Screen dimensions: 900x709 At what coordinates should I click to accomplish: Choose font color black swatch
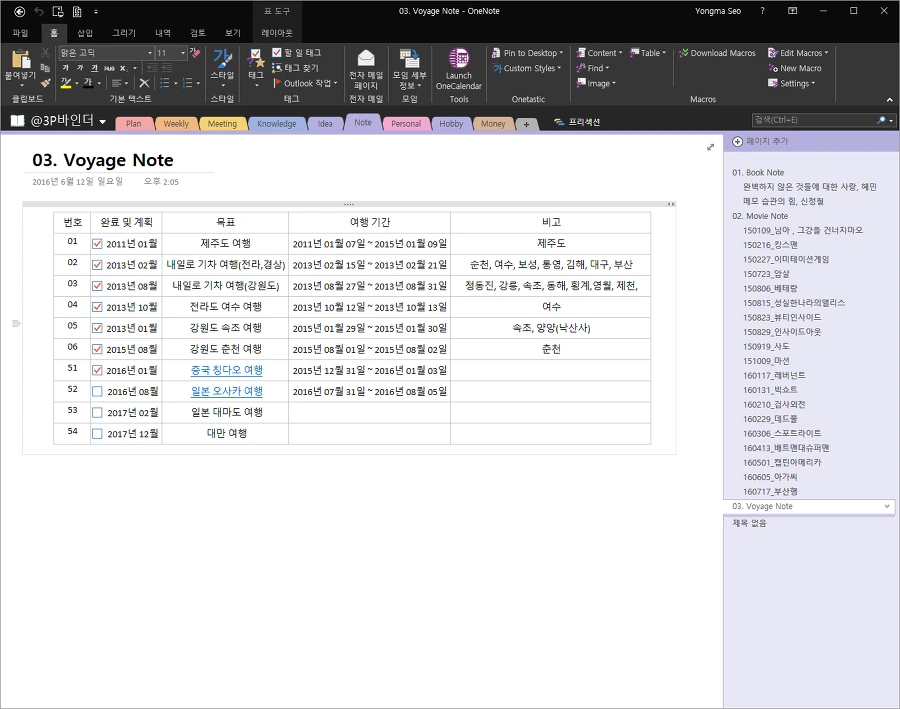88,83
